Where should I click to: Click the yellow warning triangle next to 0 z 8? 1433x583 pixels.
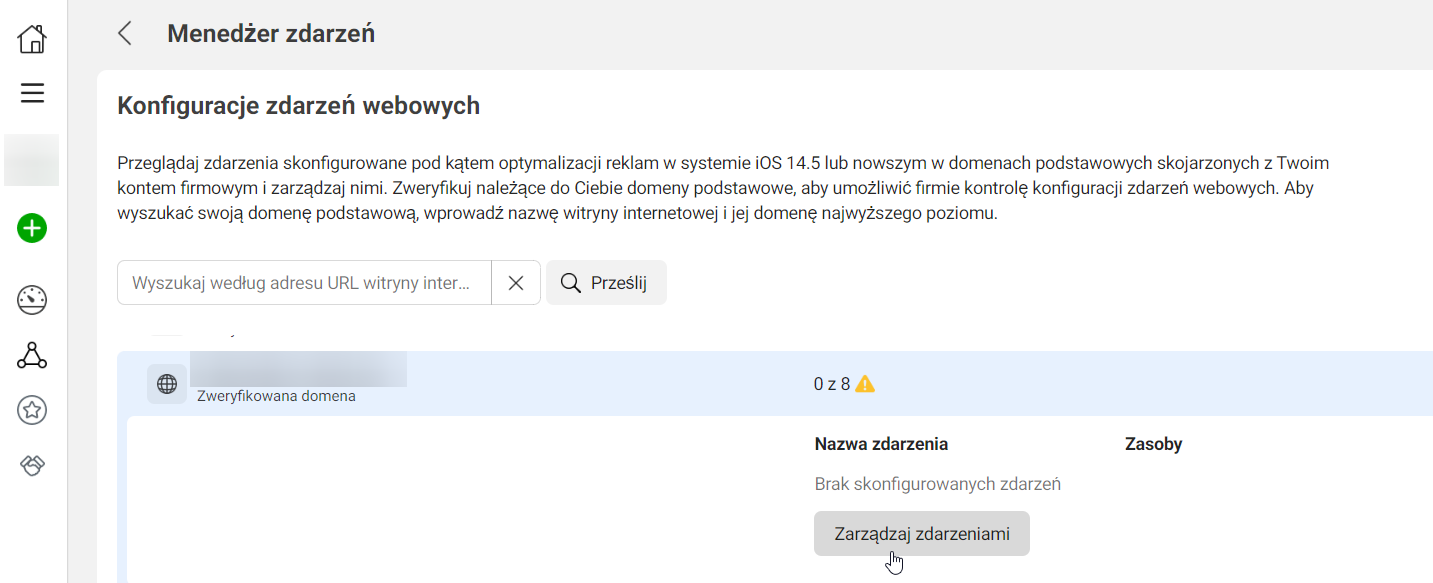pos(866,383)
